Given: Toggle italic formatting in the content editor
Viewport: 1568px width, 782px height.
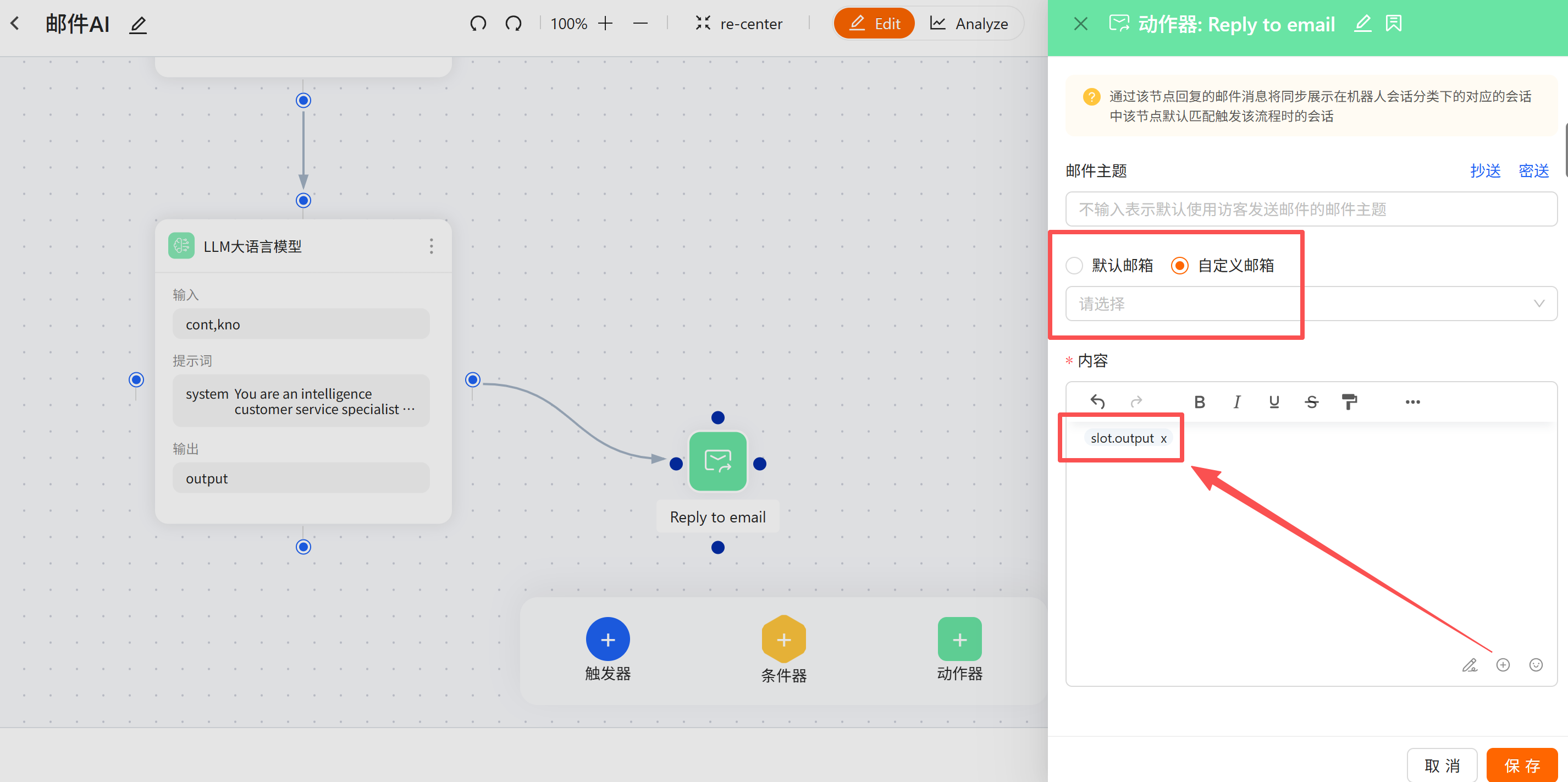Looking at the screenshot, I should coord(1237,402).
